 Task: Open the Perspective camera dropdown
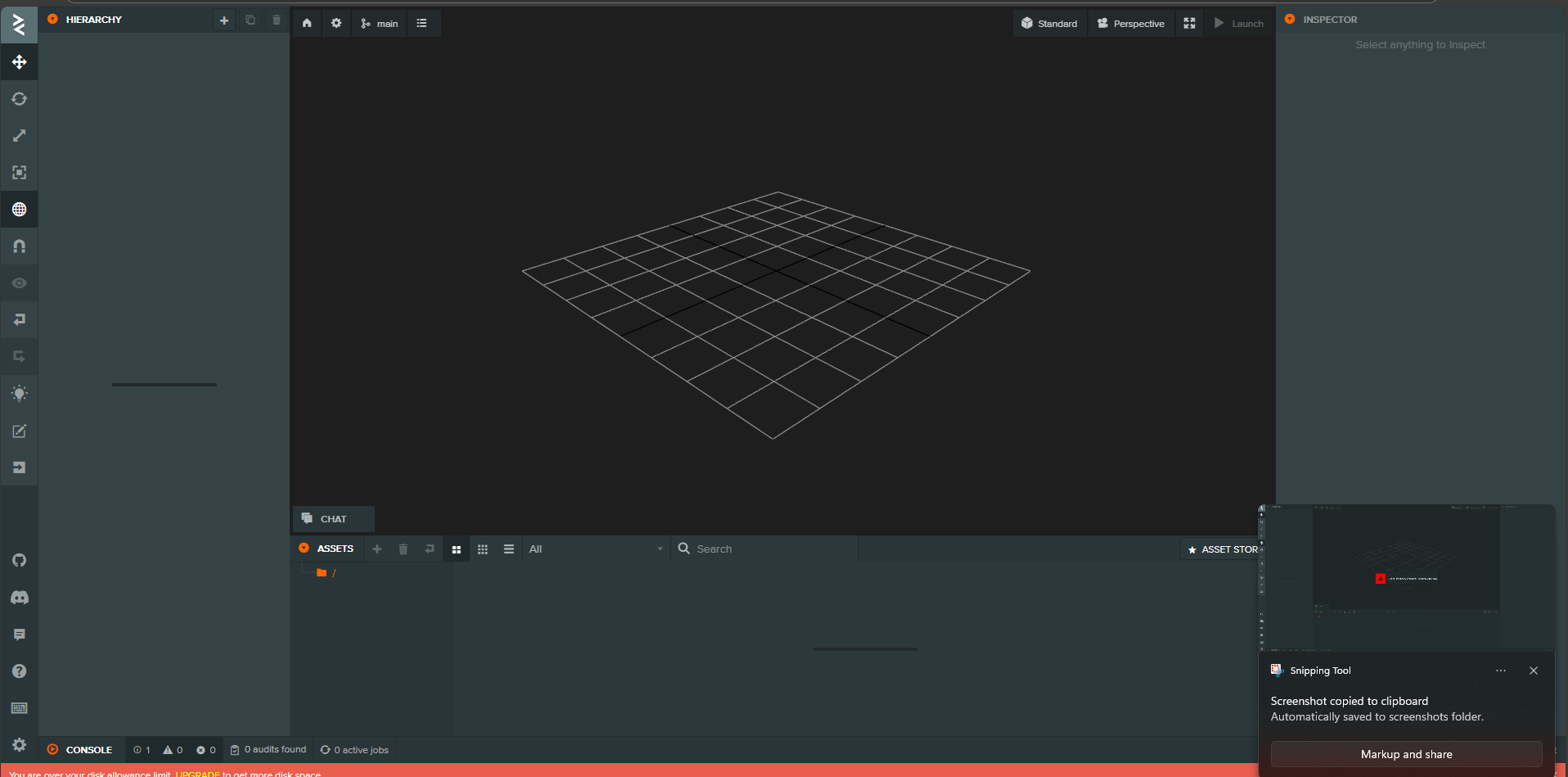tap(1131, 24)
